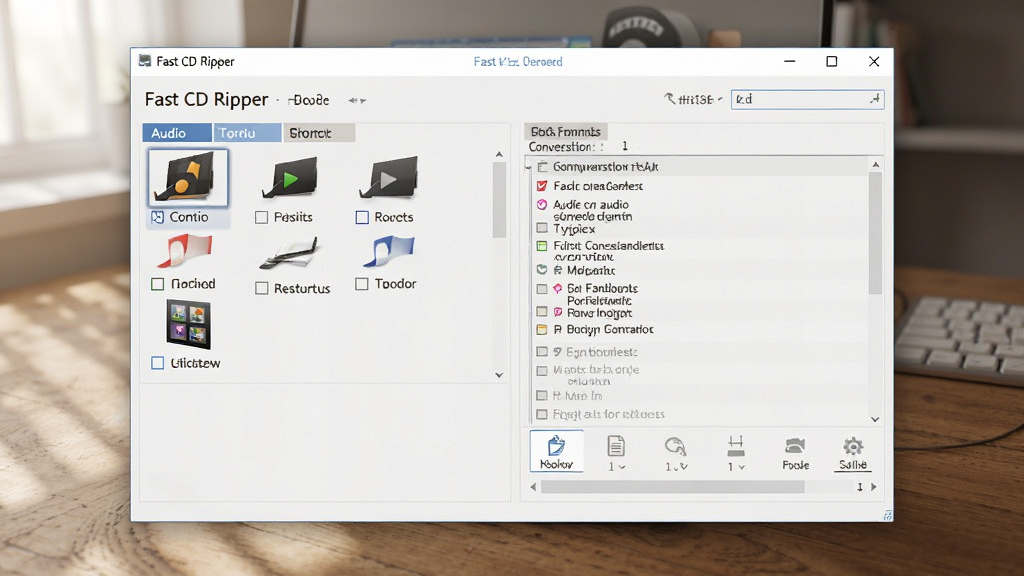Click the options list scroll-up arrow
Image resolution: width=1024 pixels, height=576 pixels.
pyautogui.click(x=876, y=165)
